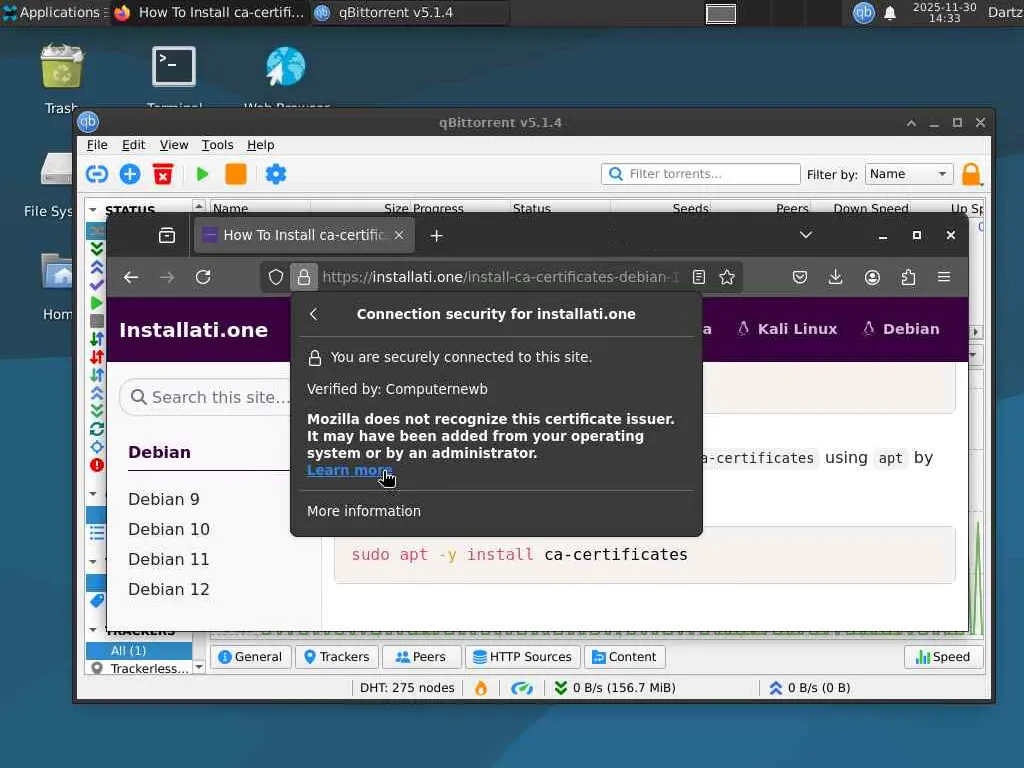Open the Debian 11 sidebar link

coord(168,560)
